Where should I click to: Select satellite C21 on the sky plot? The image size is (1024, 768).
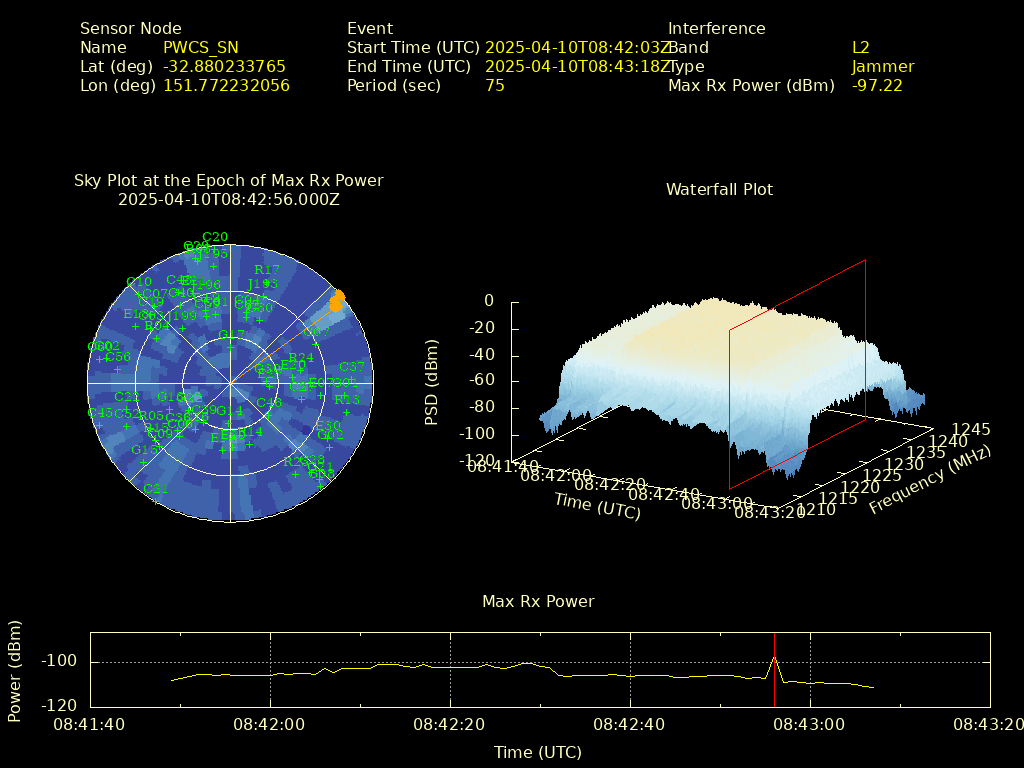point(155,489)
